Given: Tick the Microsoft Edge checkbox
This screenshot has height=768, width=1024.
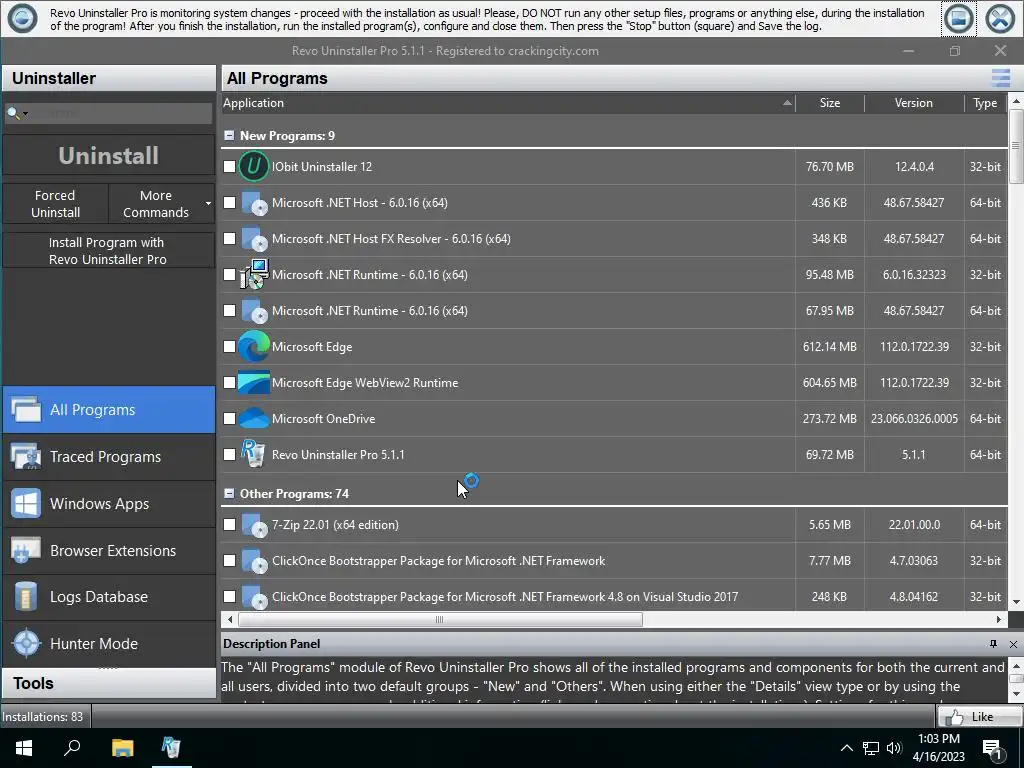Looking at the screenshot, I should pyautogui.click(x=229, y=347).
